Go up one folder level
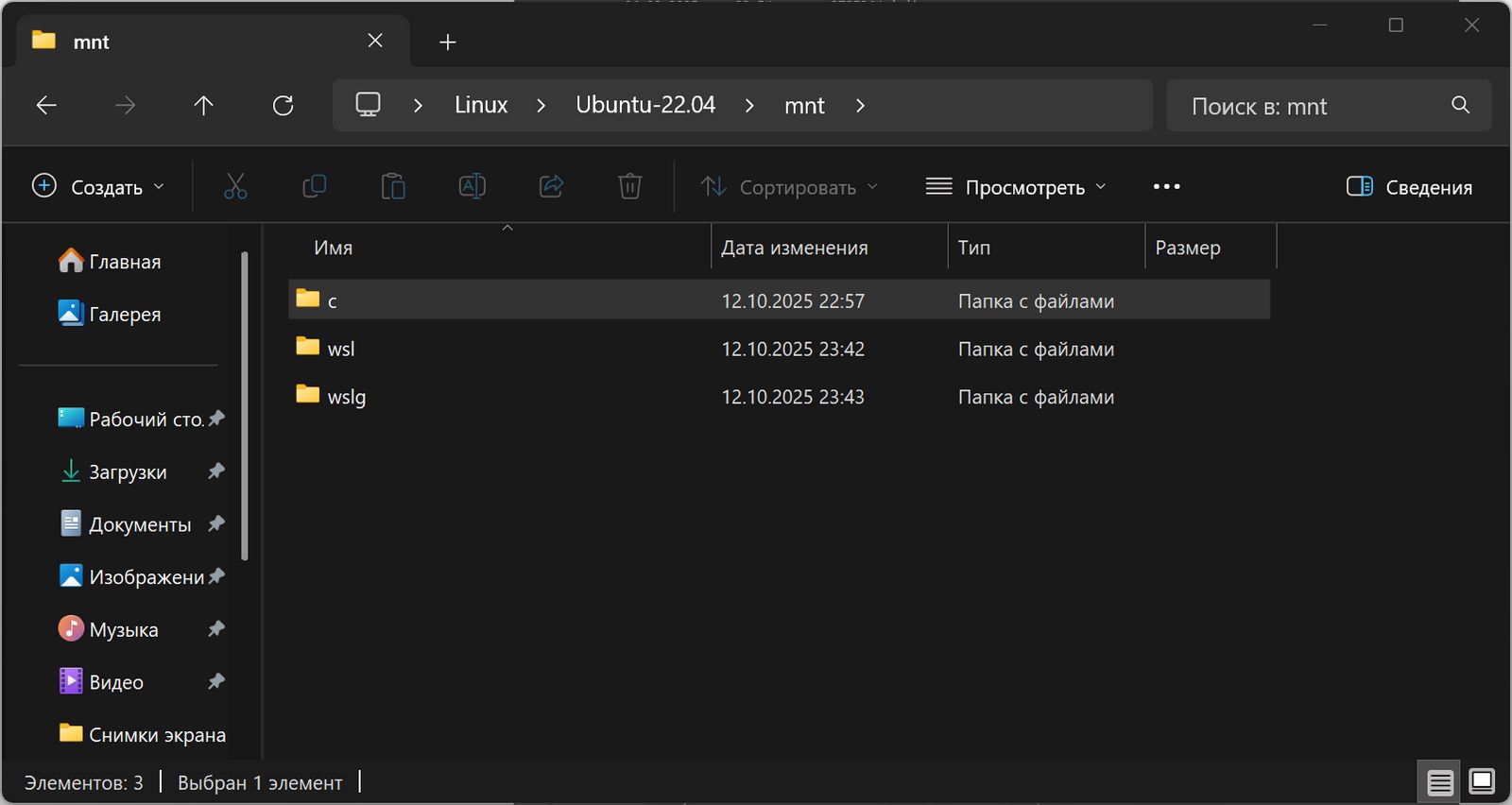The width and height of the screenshot is (1512, 805). (x=203, y=106)
